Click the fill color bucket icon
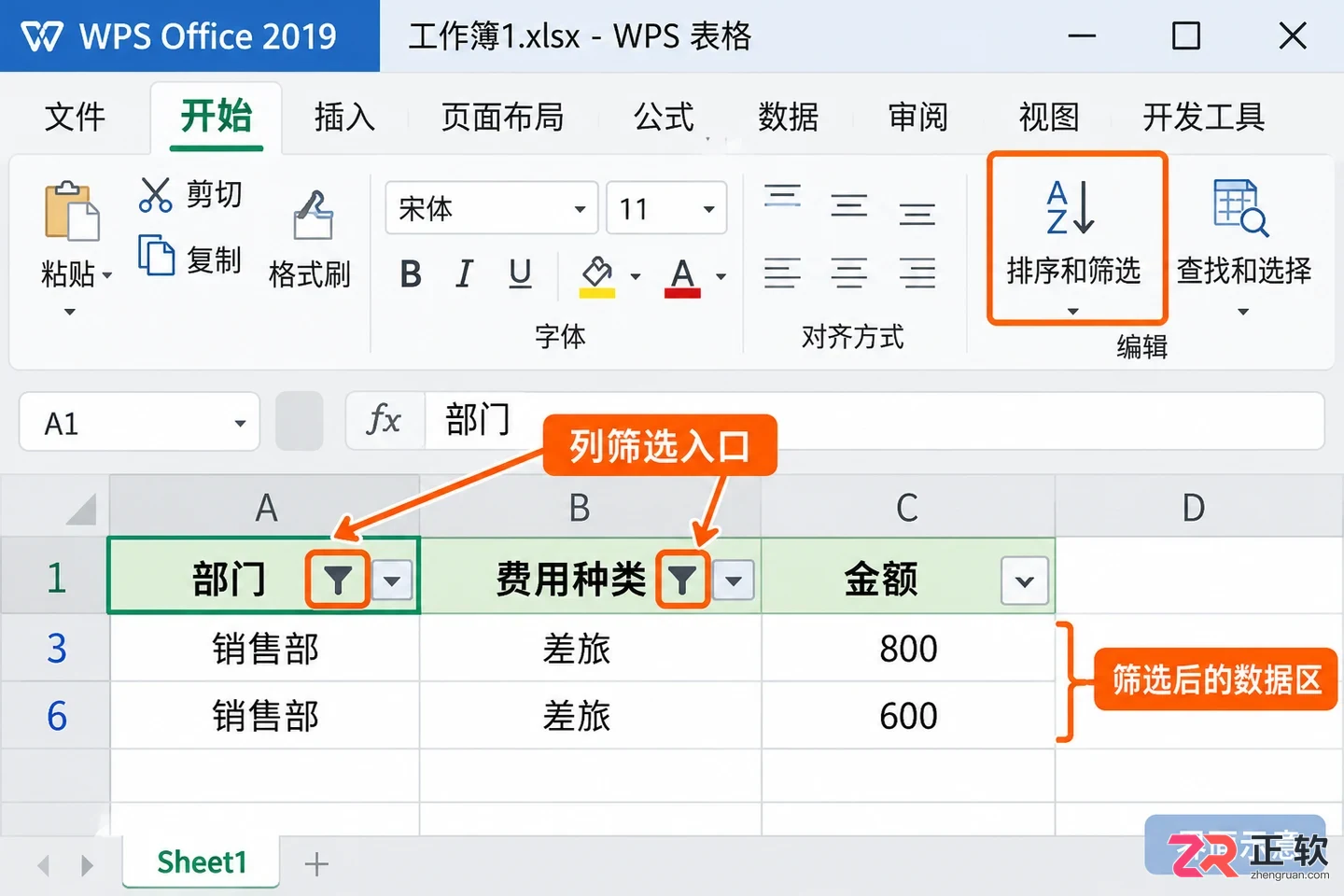 (597, 276)
